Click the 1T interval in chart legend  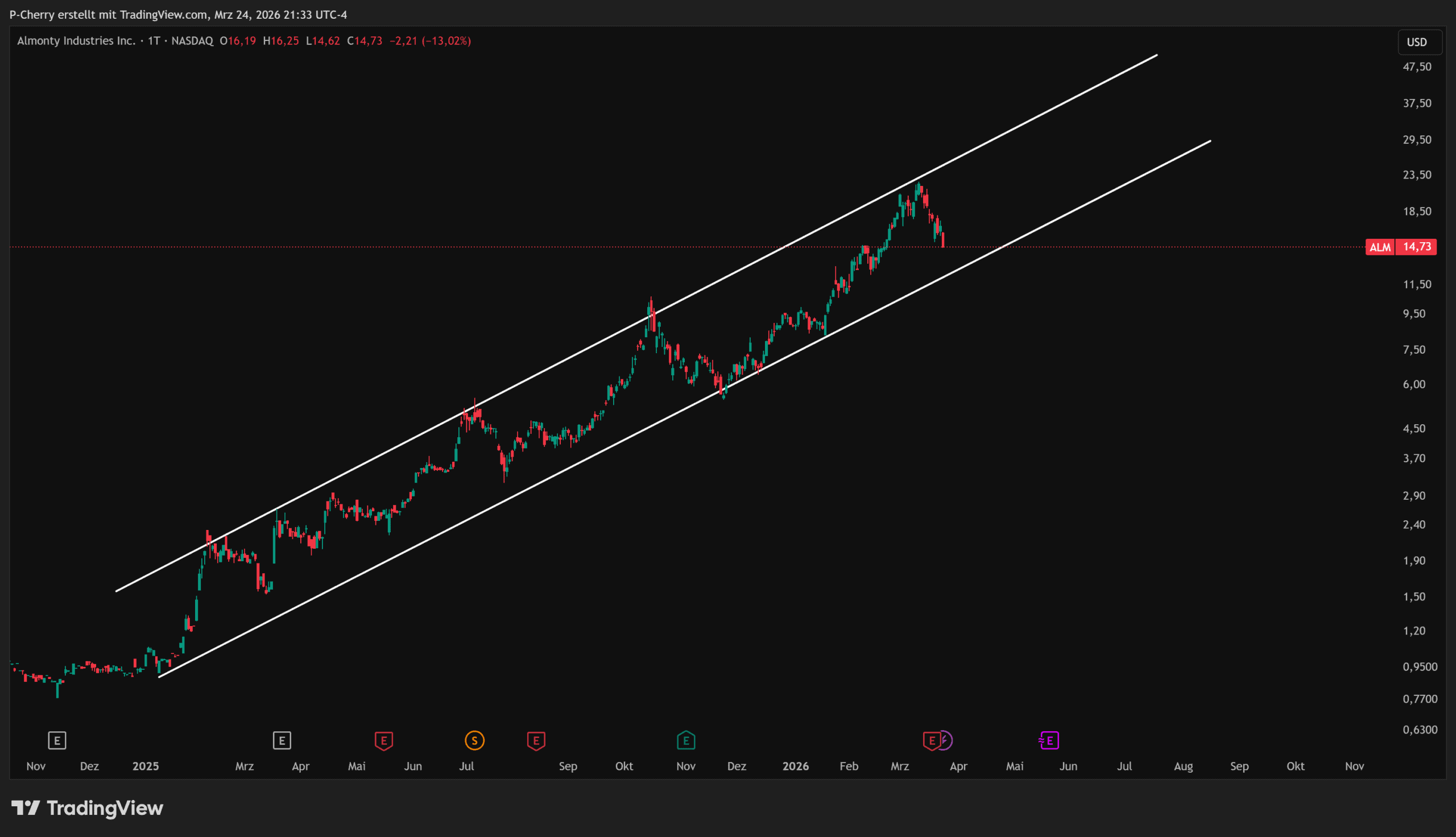click(x=154, y=41)
